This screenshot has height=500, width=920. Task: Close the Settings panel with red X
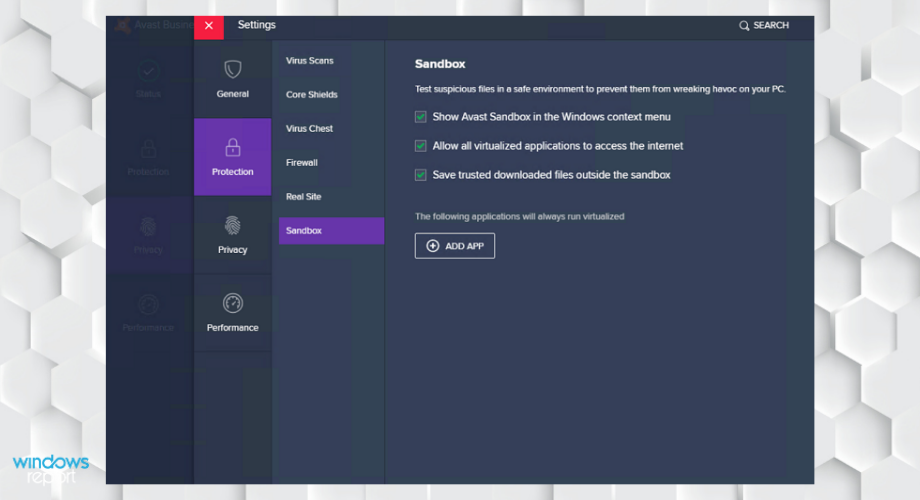209,26
